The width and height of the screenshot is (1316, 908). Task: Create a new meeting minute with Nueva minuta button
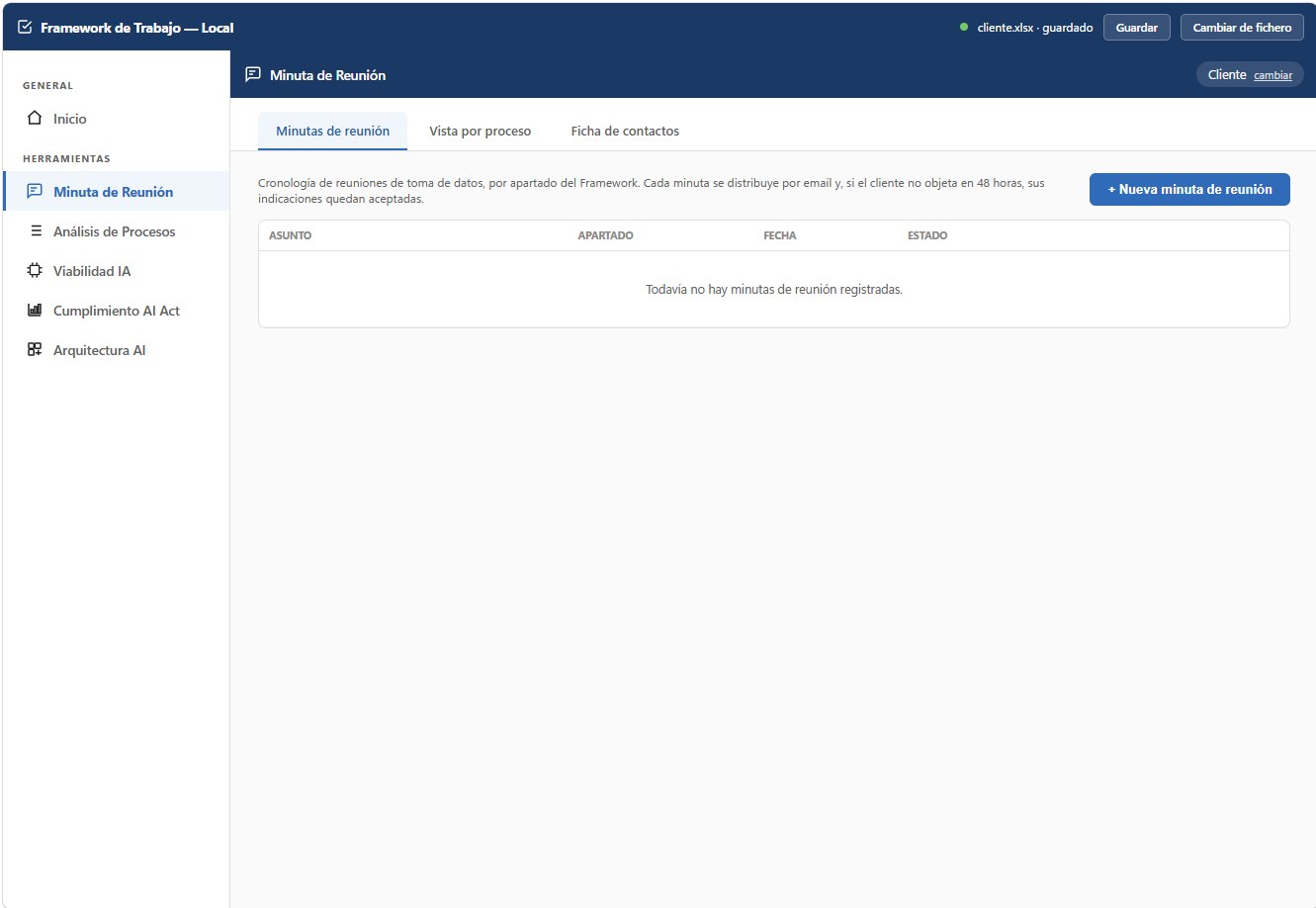[x=1189, y=189]
